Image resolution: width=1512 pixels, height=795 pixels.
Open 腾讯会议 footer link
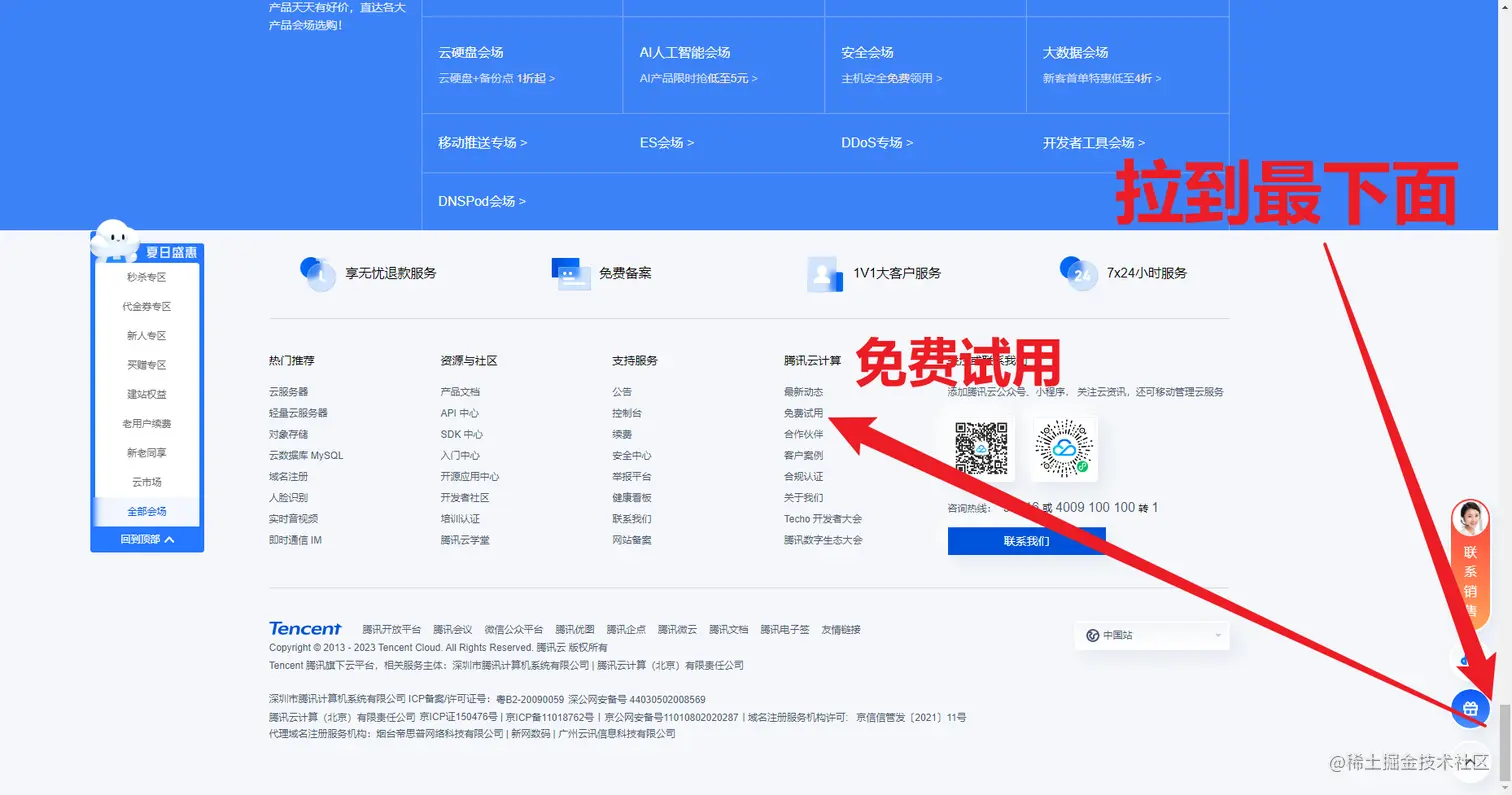(452, 630)
